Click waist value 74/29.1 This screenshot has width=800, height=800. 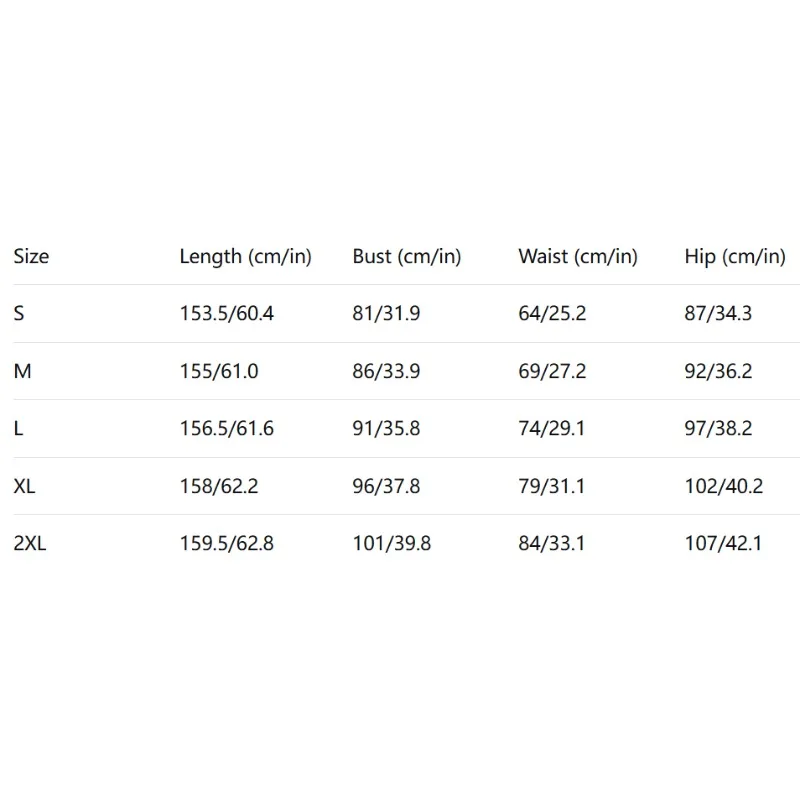552,429
